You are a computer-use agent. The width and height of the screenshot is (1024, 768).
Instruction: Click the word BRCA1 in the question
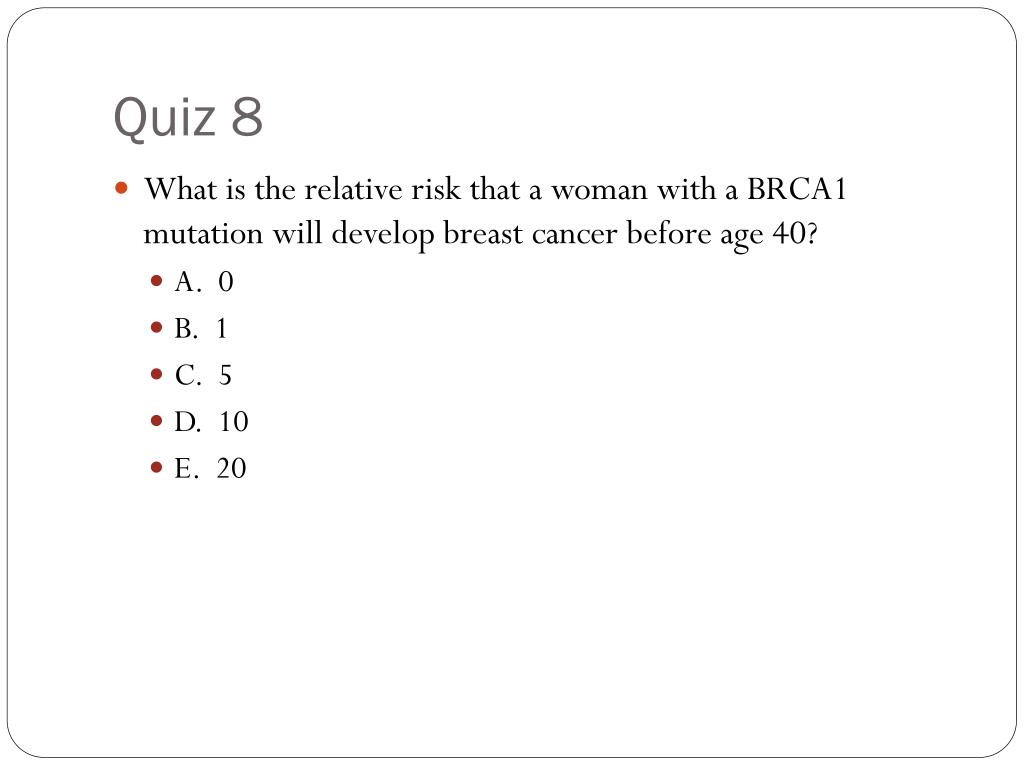[x=797, y=189]
